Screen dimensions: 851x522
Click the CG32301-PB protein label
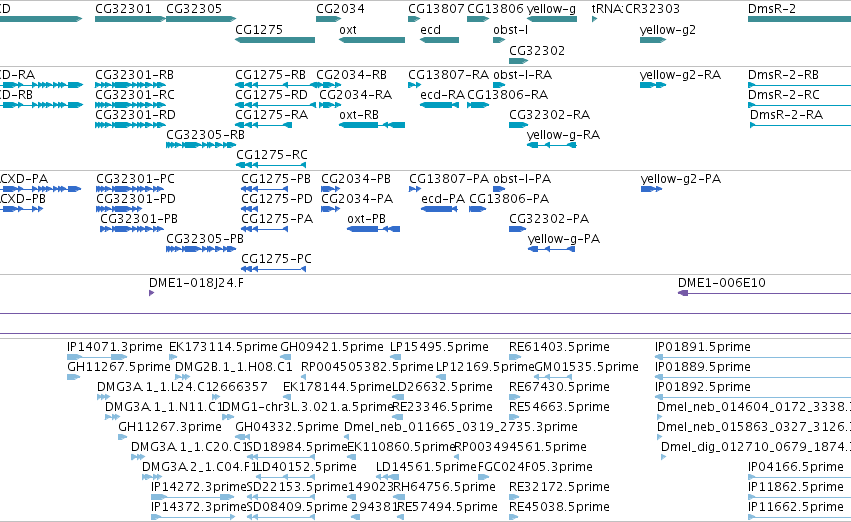click(139, 219)
